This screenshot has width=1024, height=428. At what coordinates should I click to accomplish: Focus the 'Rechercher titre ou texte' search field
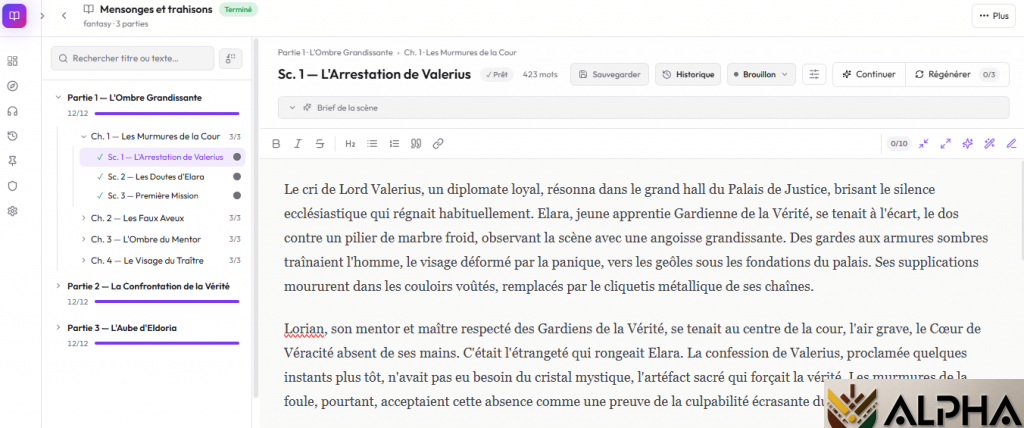pos(133,58)
